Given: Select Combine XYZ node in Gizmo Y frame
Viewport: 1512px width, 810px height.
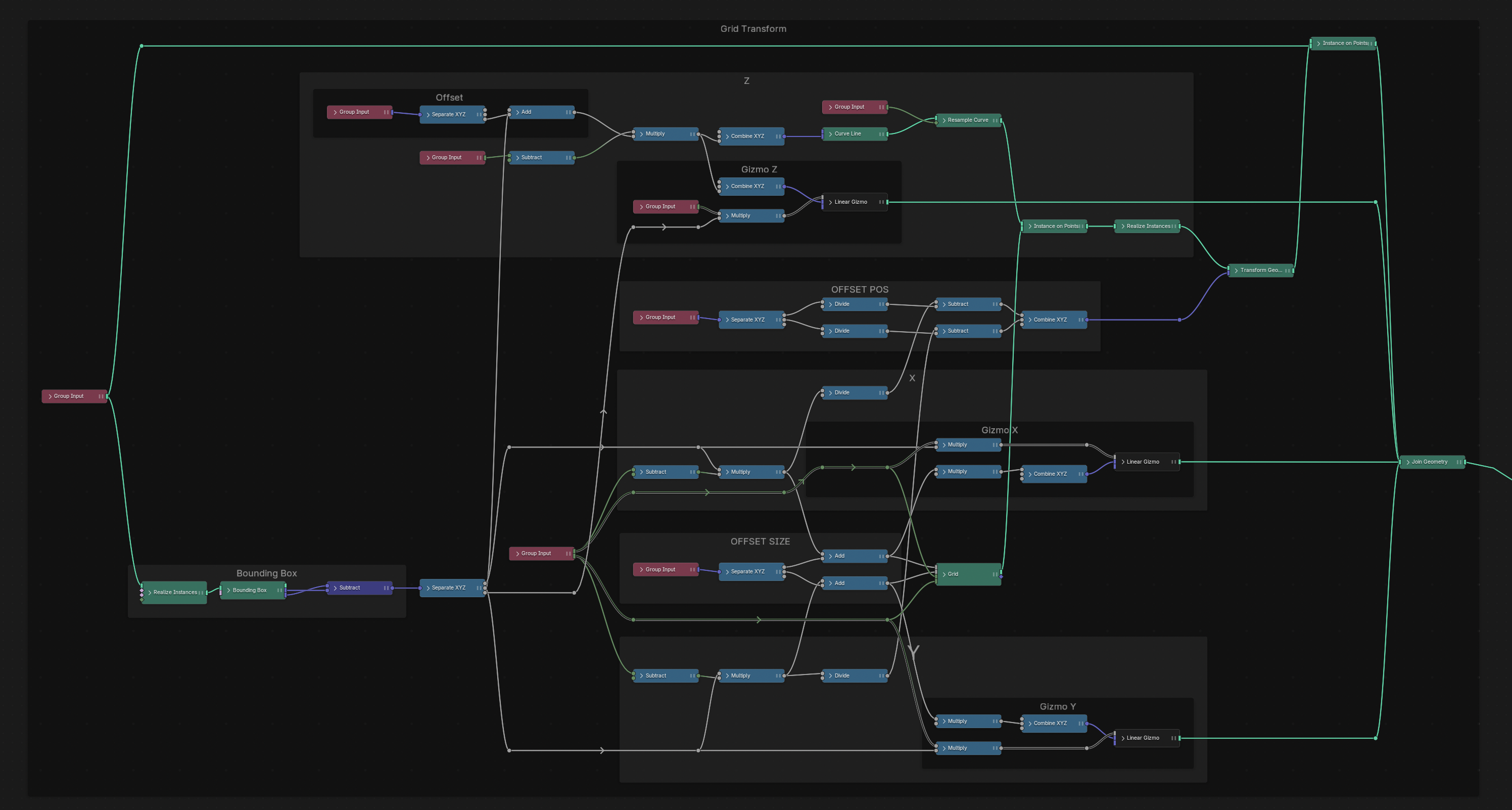Looking at the screenshot, I should pos(1054,724).
